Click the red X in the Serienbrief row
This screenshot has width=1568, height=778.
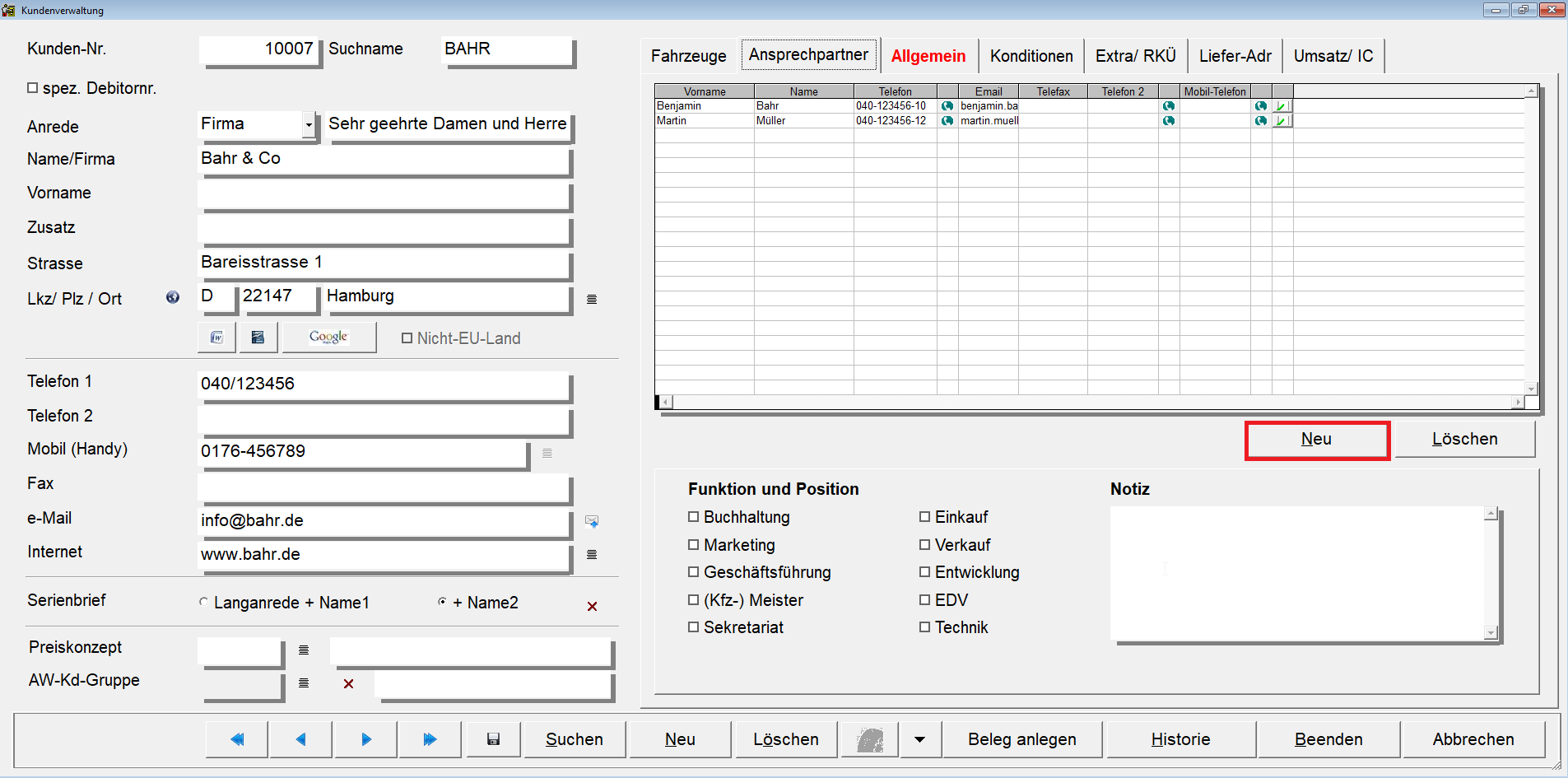click(592, 606)
